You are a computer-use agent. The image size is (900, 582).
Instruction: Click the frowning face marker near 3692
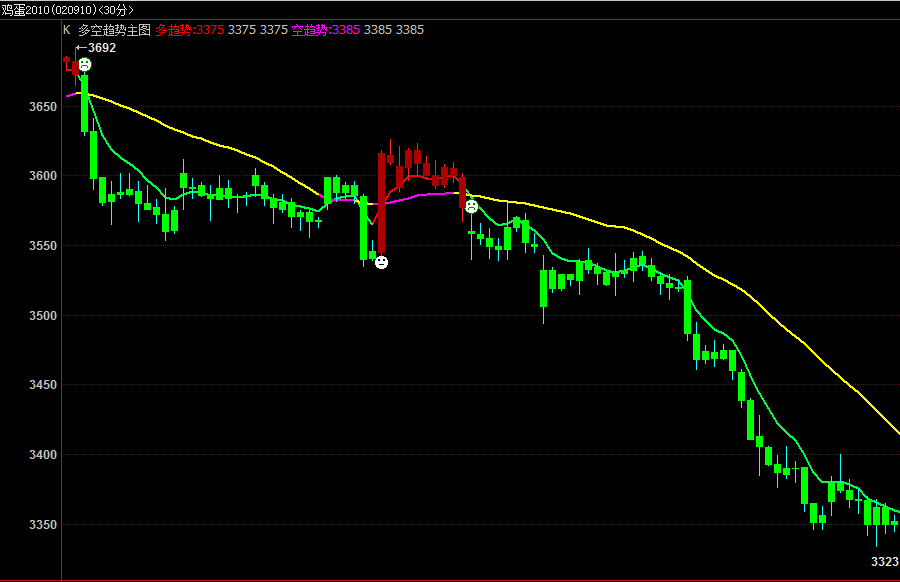point(84,64)
